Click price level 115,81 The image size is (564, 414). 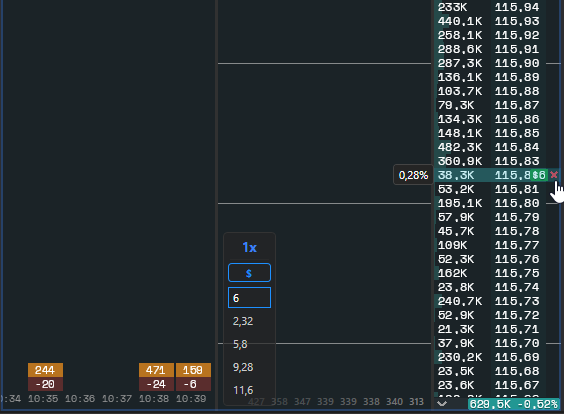pos(517,189)
